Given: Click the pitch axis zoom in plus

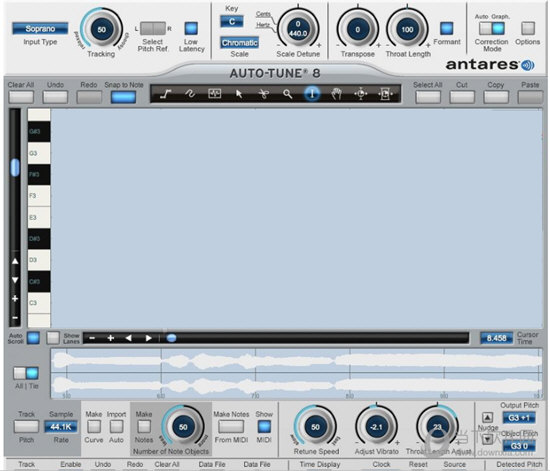Looking at the screenshot, I should (15, 299).
